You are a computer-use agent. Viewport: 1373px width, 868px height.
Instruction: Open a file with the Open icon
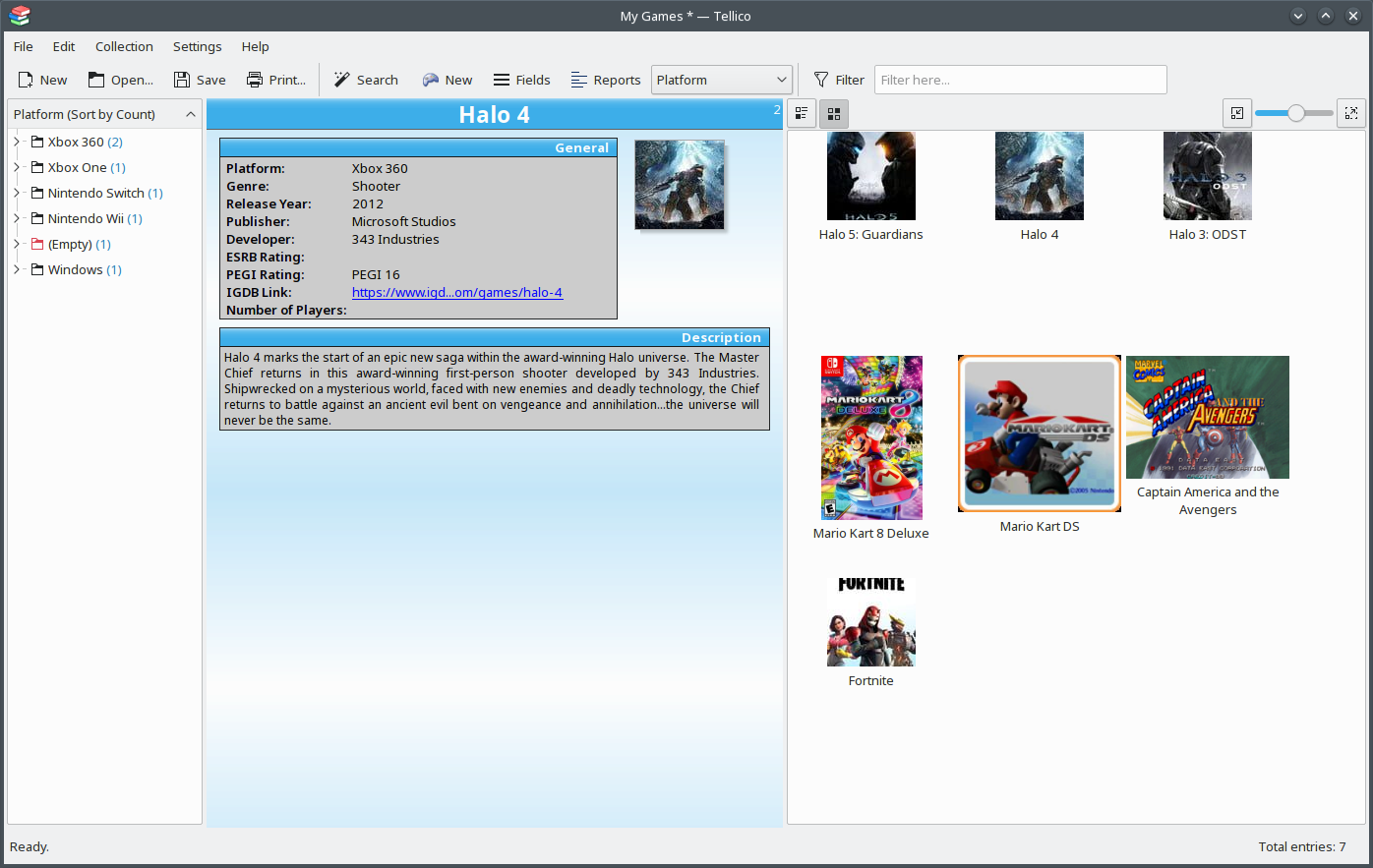[96, 80]
